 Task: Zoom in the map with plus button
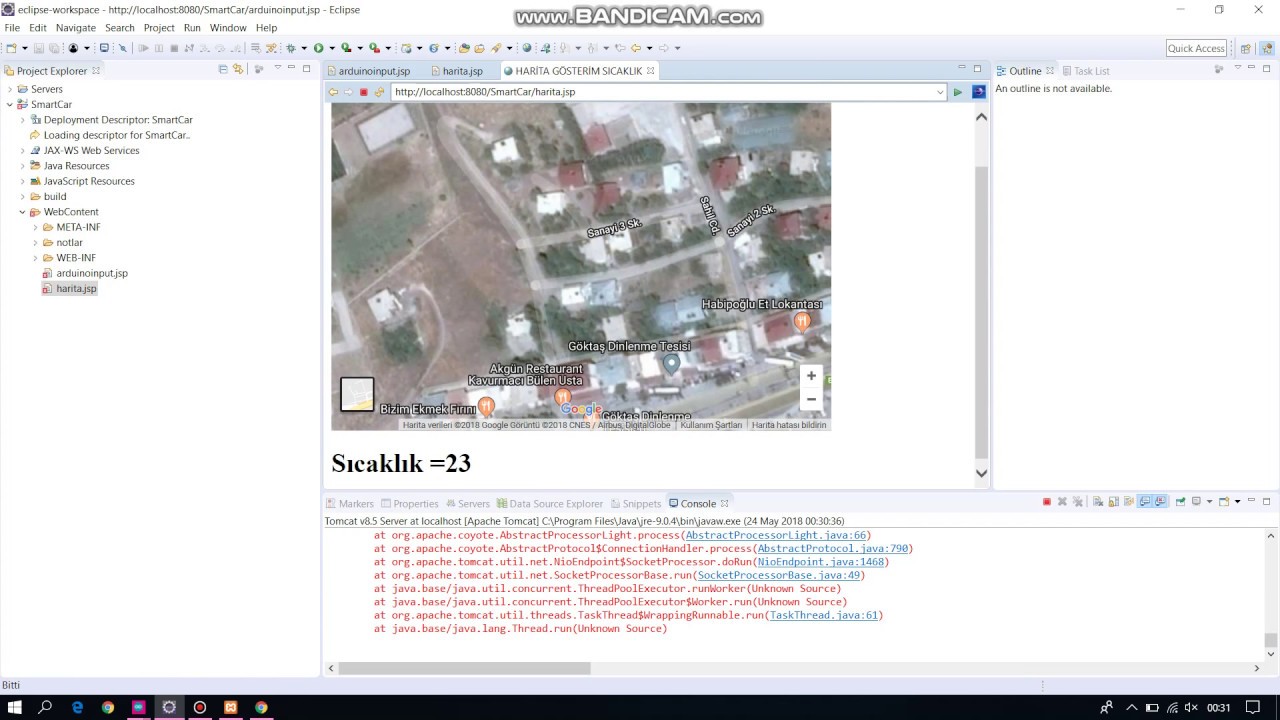811,376
